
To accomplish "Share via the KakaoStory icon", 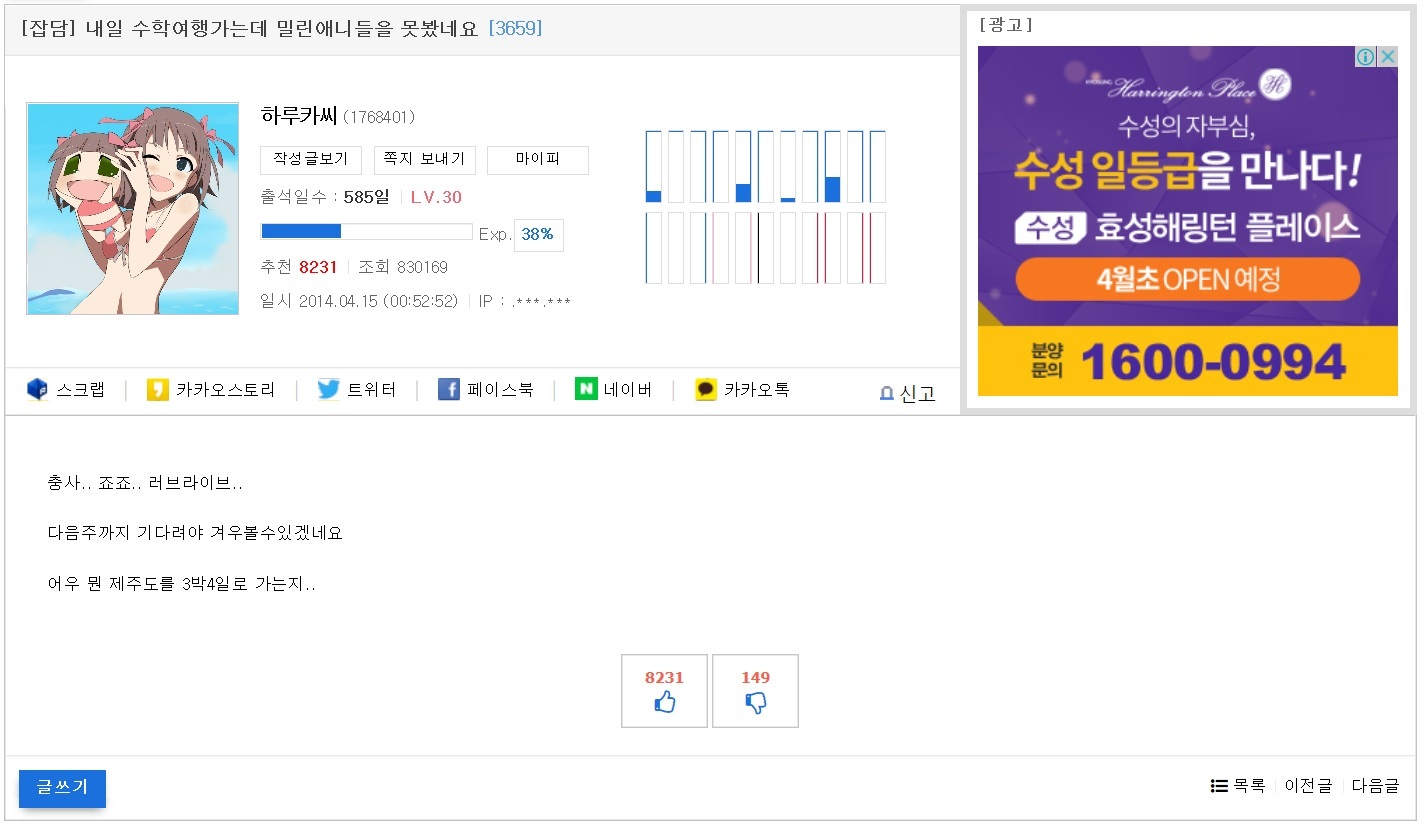I will pyautogui.click(x=157, y=390).
